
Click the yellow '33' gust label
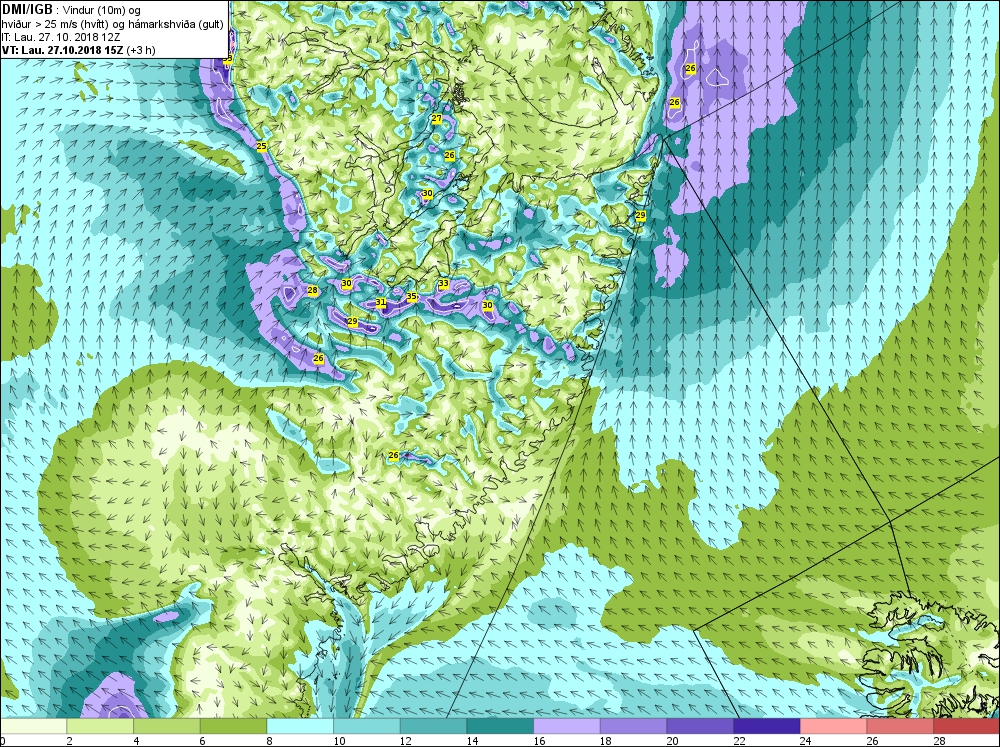pyautogui.click(x=443, y=284)
